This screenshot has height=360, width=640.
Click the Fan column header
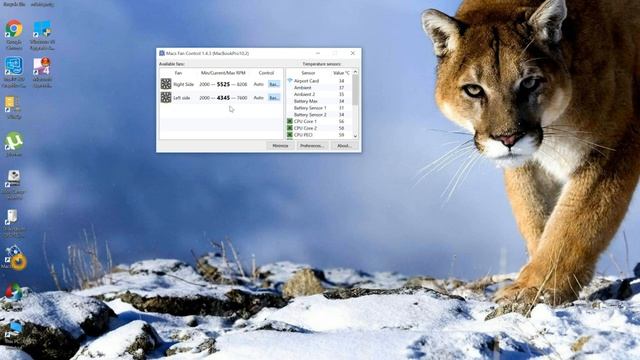pos(178,73)
